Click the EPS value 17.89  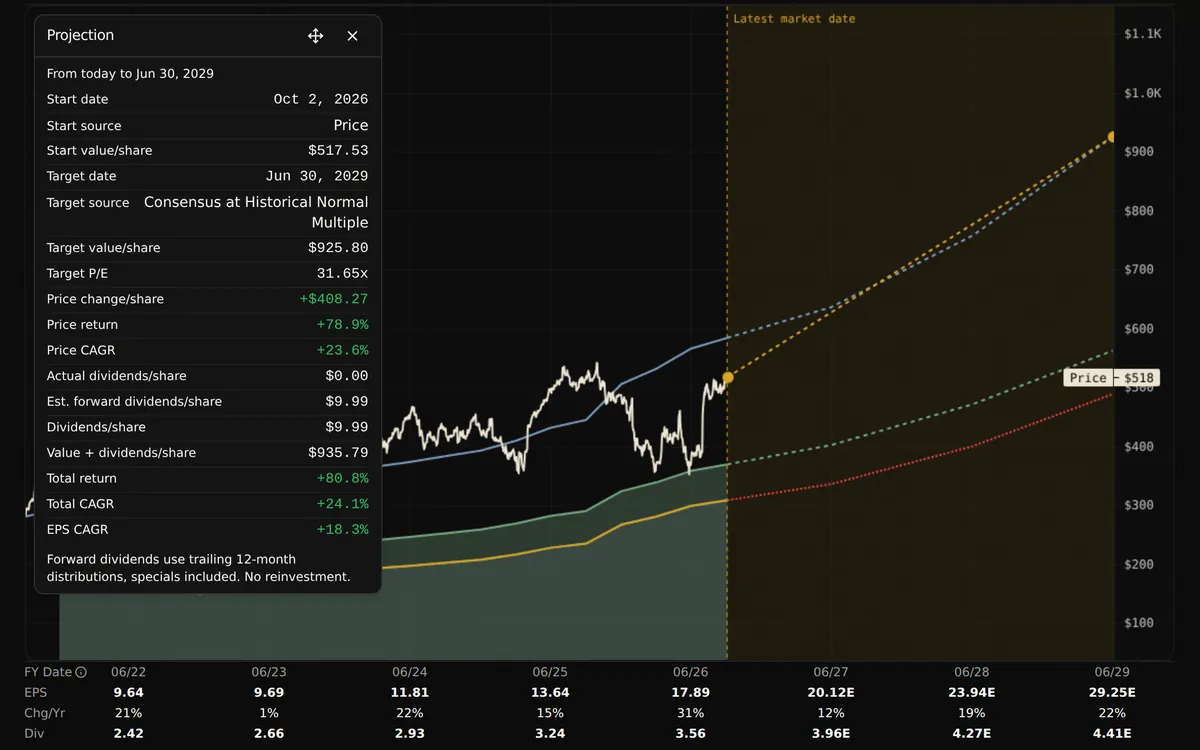click(690, 693)
